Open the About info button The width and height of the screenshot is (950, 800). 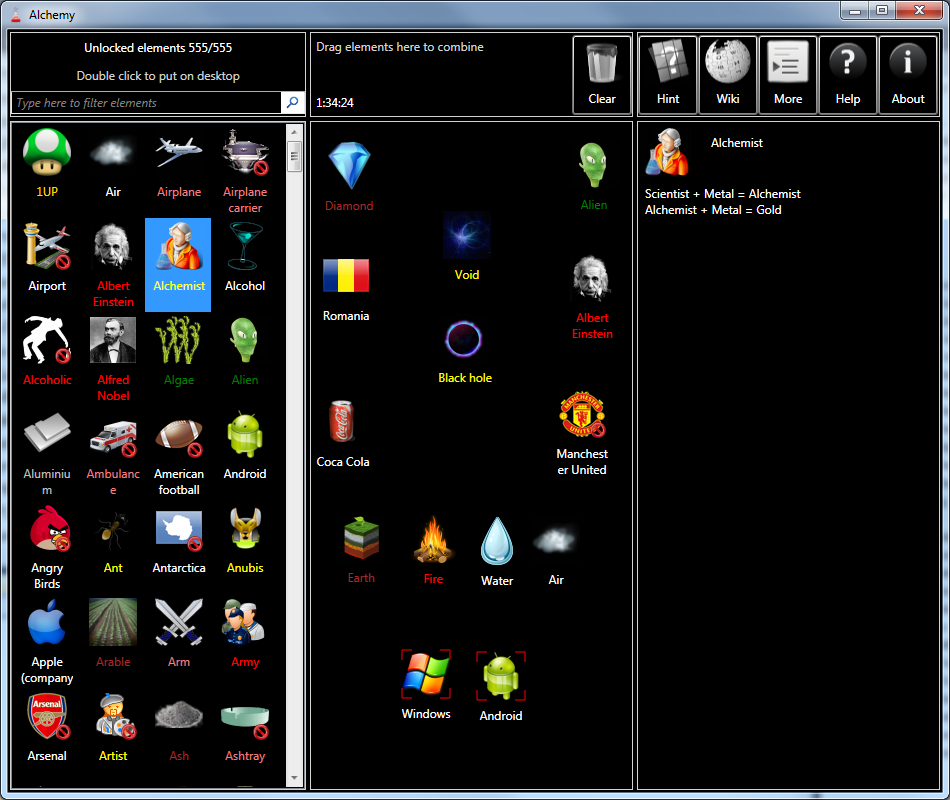pos(908,75)
